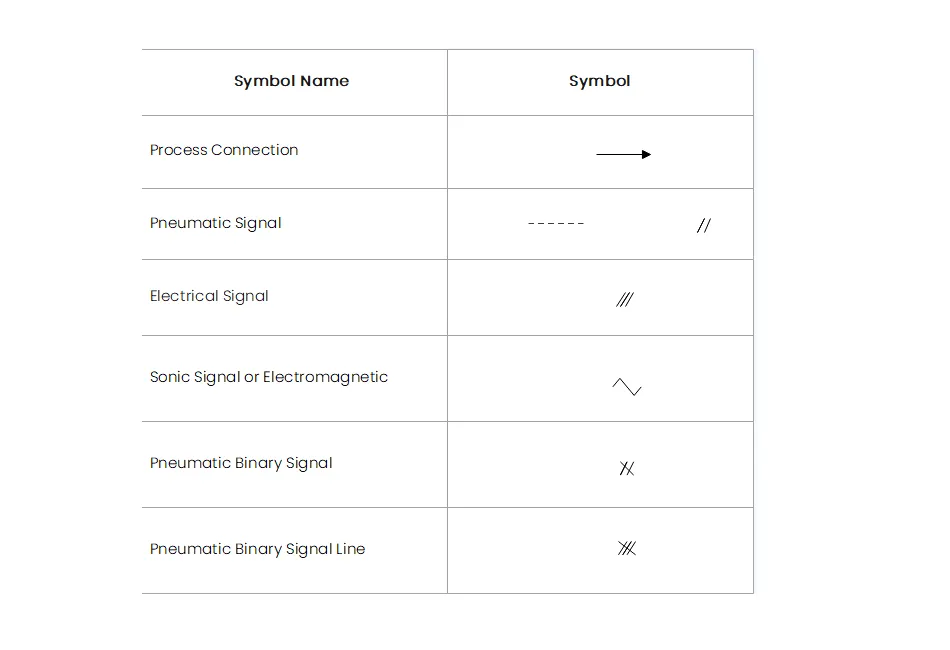Image resolution: width=950 pixels, height=650 pixels.
Task: Click the "Pneumatic Binary Signal" row name
Action: coord(240,463)
